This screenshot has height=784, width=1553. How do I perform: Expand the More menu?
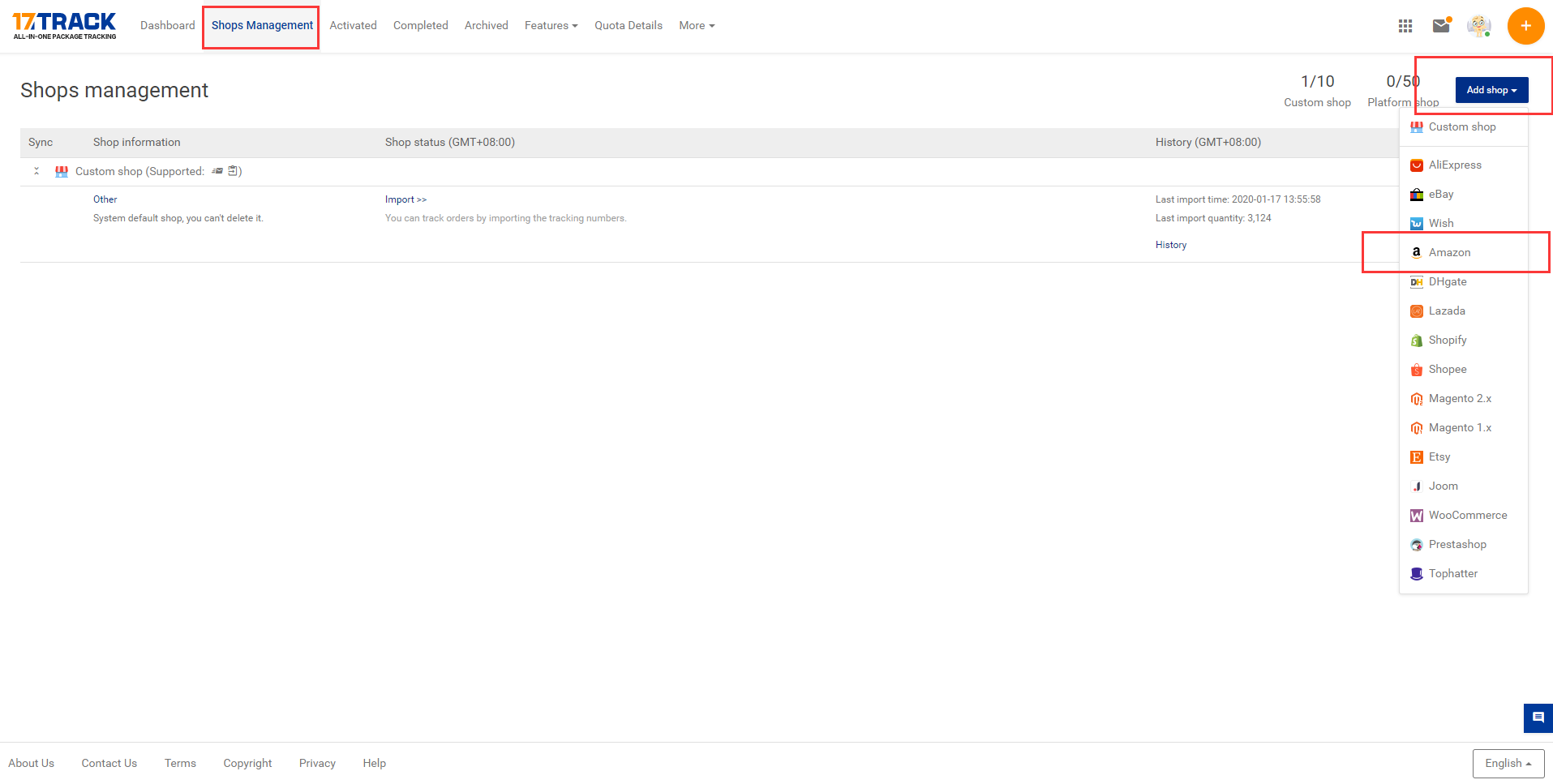coord(697,26)
